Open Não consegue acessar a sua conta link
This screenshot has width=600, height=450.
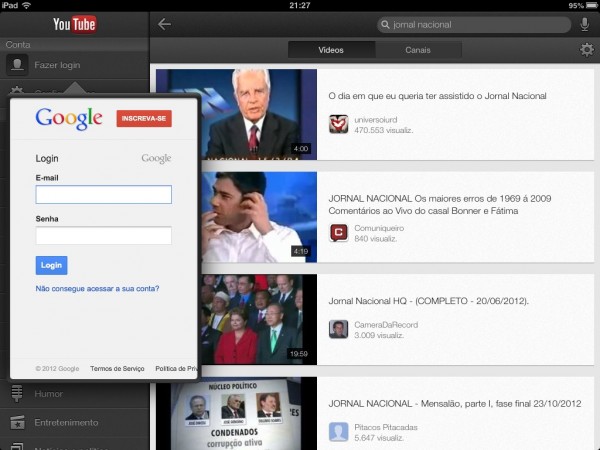pos(97,289)
